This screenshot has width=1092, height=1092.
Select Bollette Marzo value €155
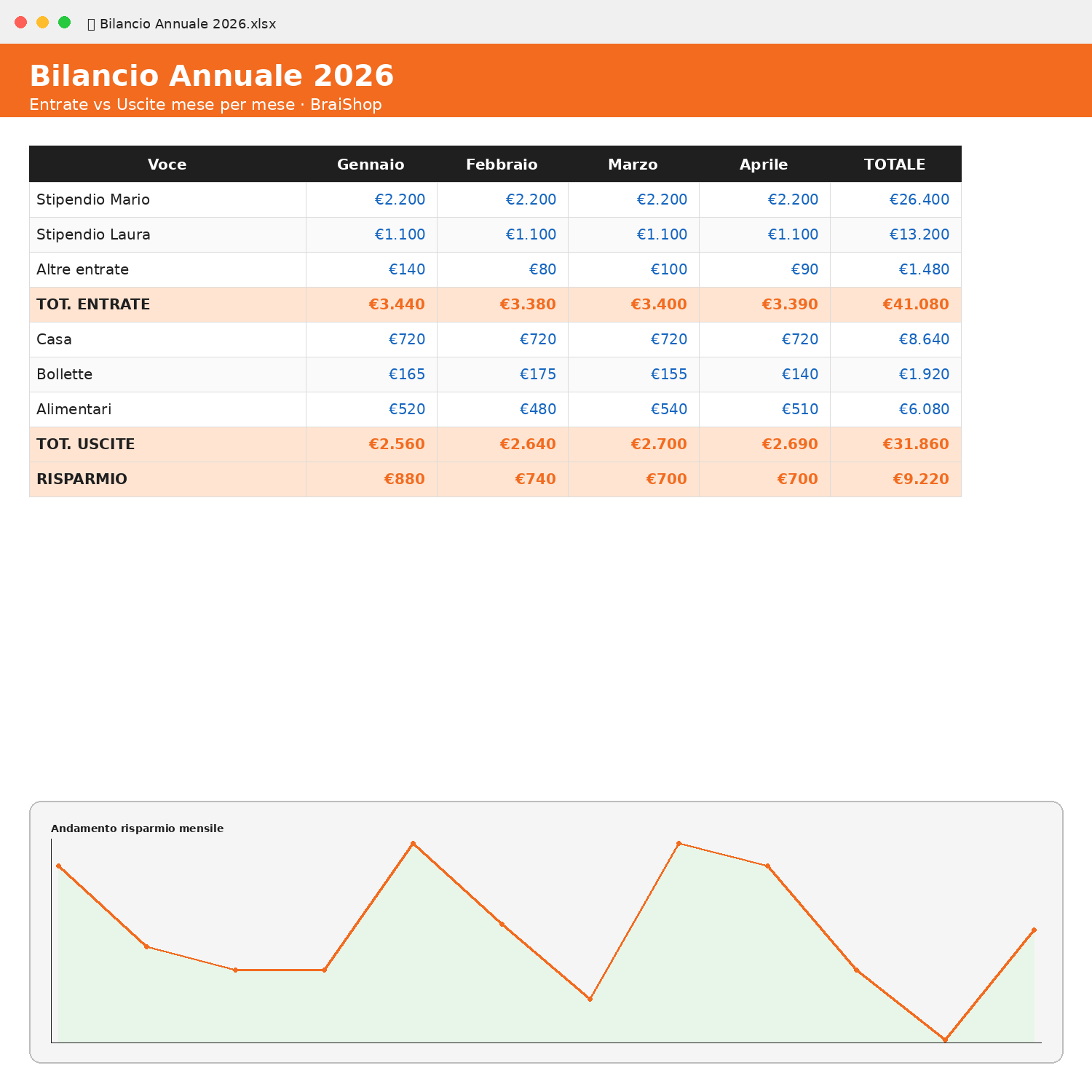coord(633,374)
